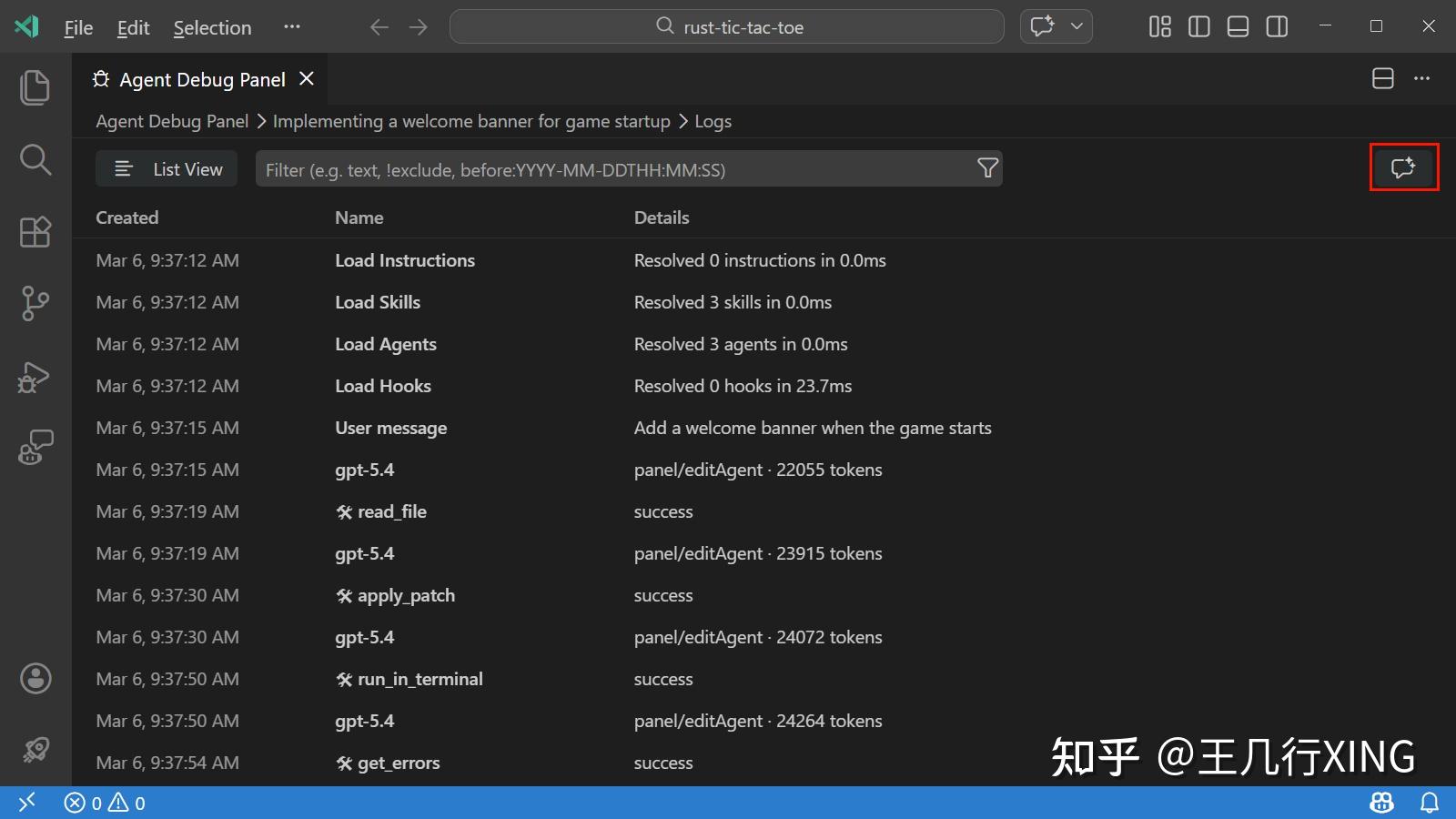Open the Edit menu
This screenshot has height=819, width=1456.
pyautogui.click(x=133, y=27)
